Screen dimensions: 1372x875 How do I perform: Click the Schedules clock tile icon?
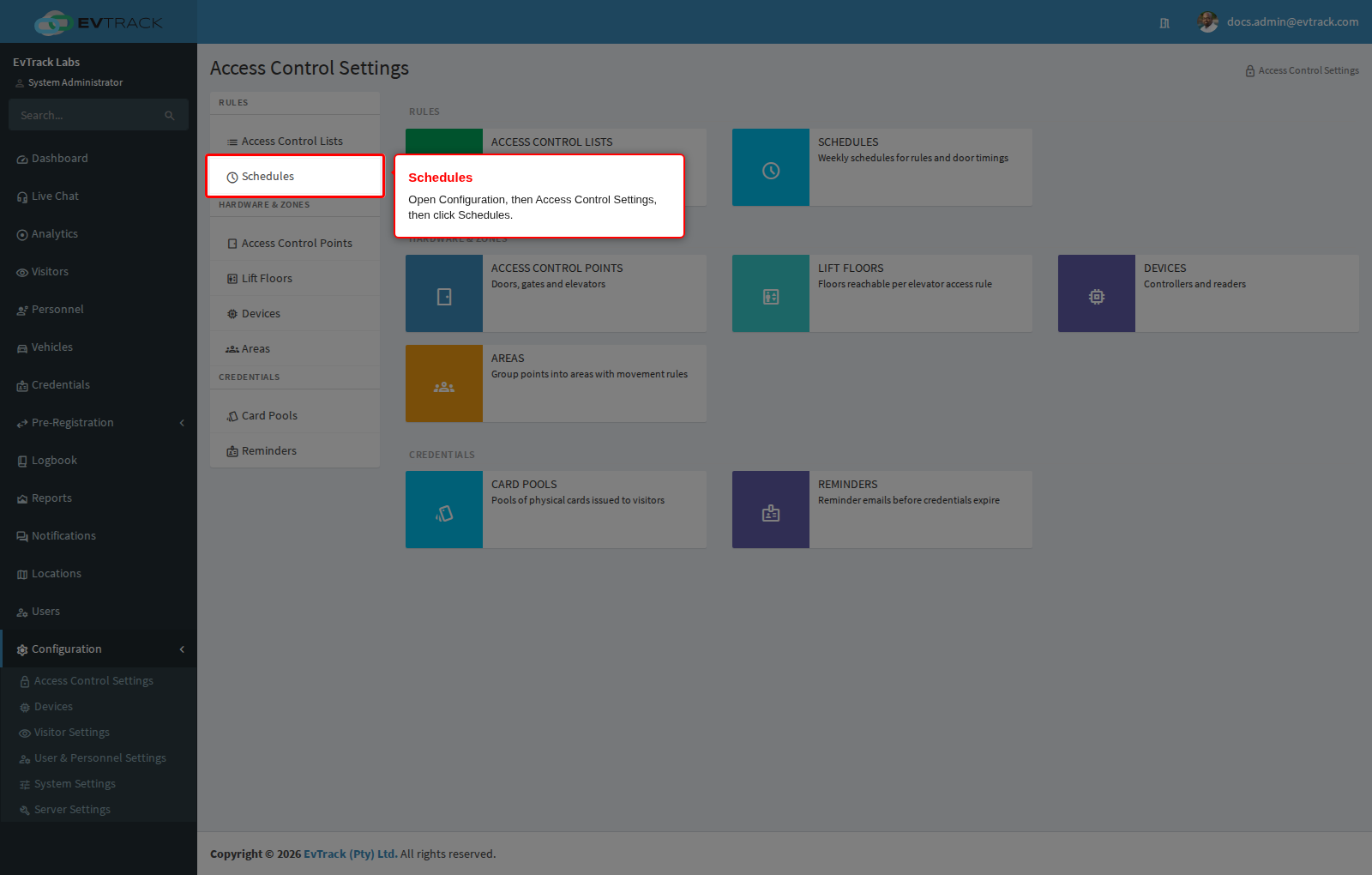[771, 170]
